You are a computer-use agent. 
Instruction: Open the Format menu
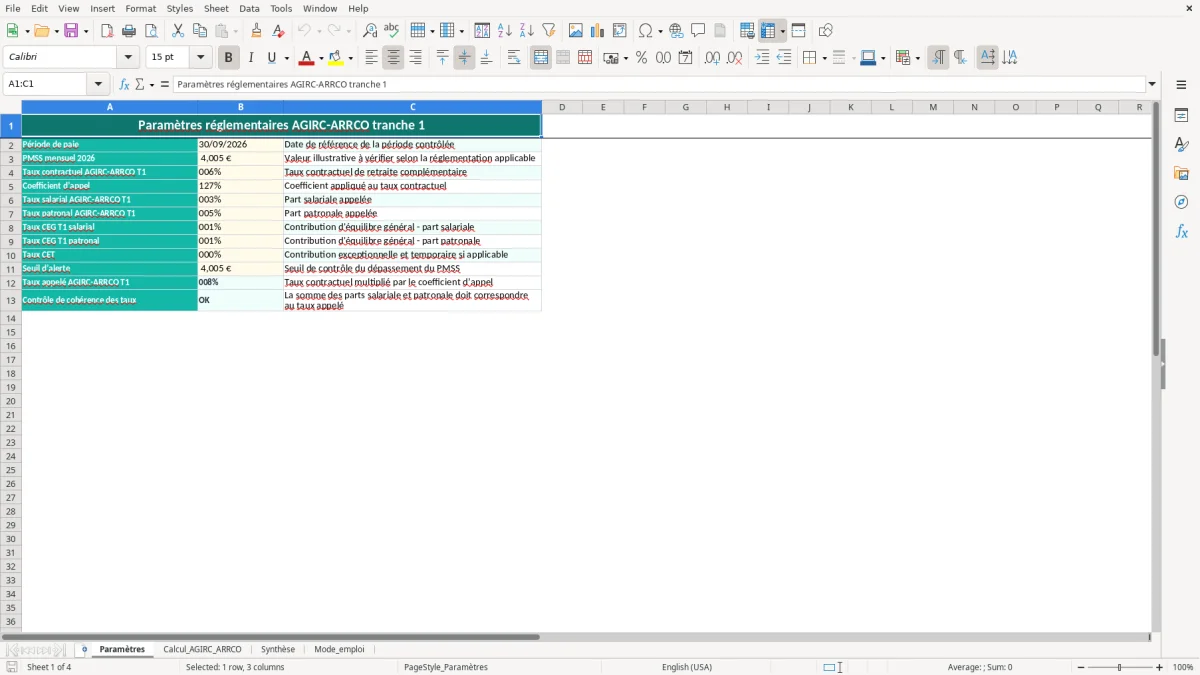(x=140, y=8)
